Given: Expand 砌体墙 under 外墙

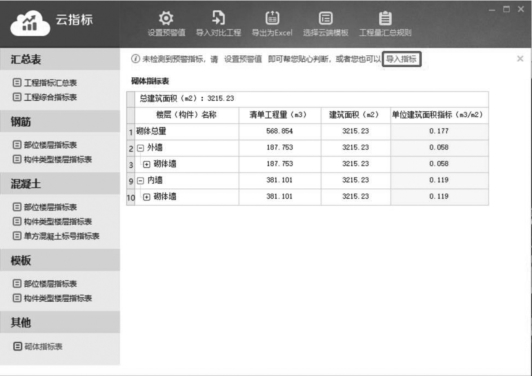Looking at the screenshot, I should pyautogui.click(x=147, y=164).
